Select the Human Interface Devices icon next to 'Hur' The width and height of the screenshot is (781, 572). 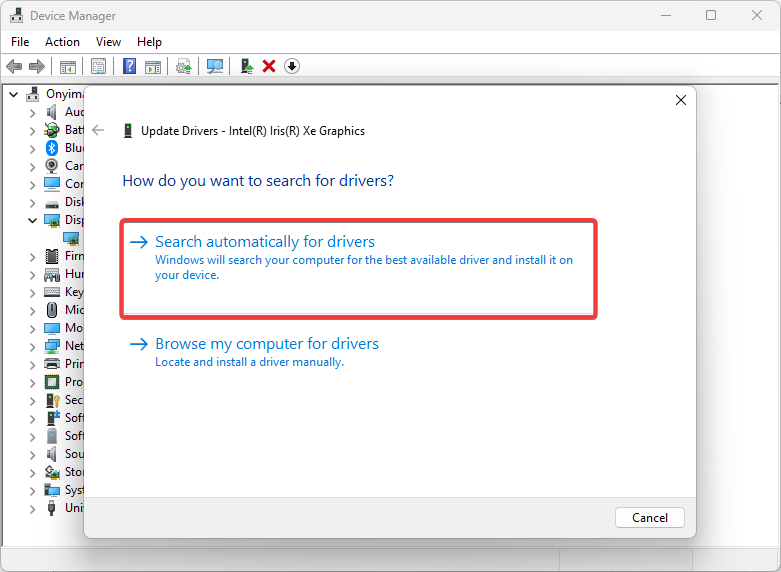tap(52, 275)
